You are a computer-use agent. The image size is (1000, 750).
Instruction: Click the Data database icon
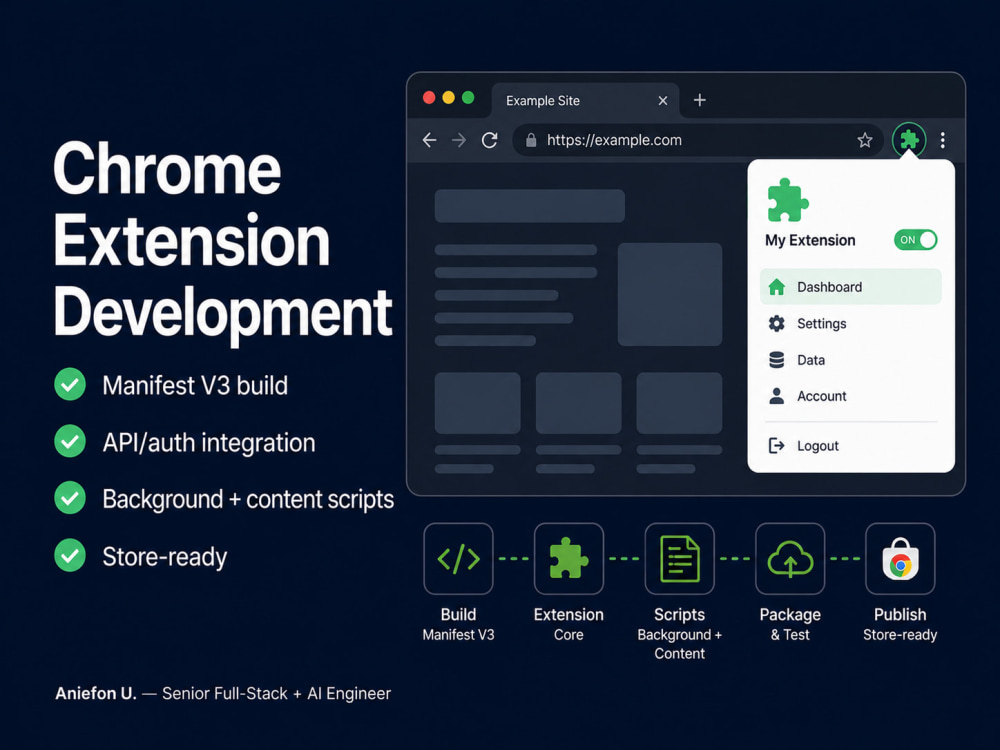point(776,360)
